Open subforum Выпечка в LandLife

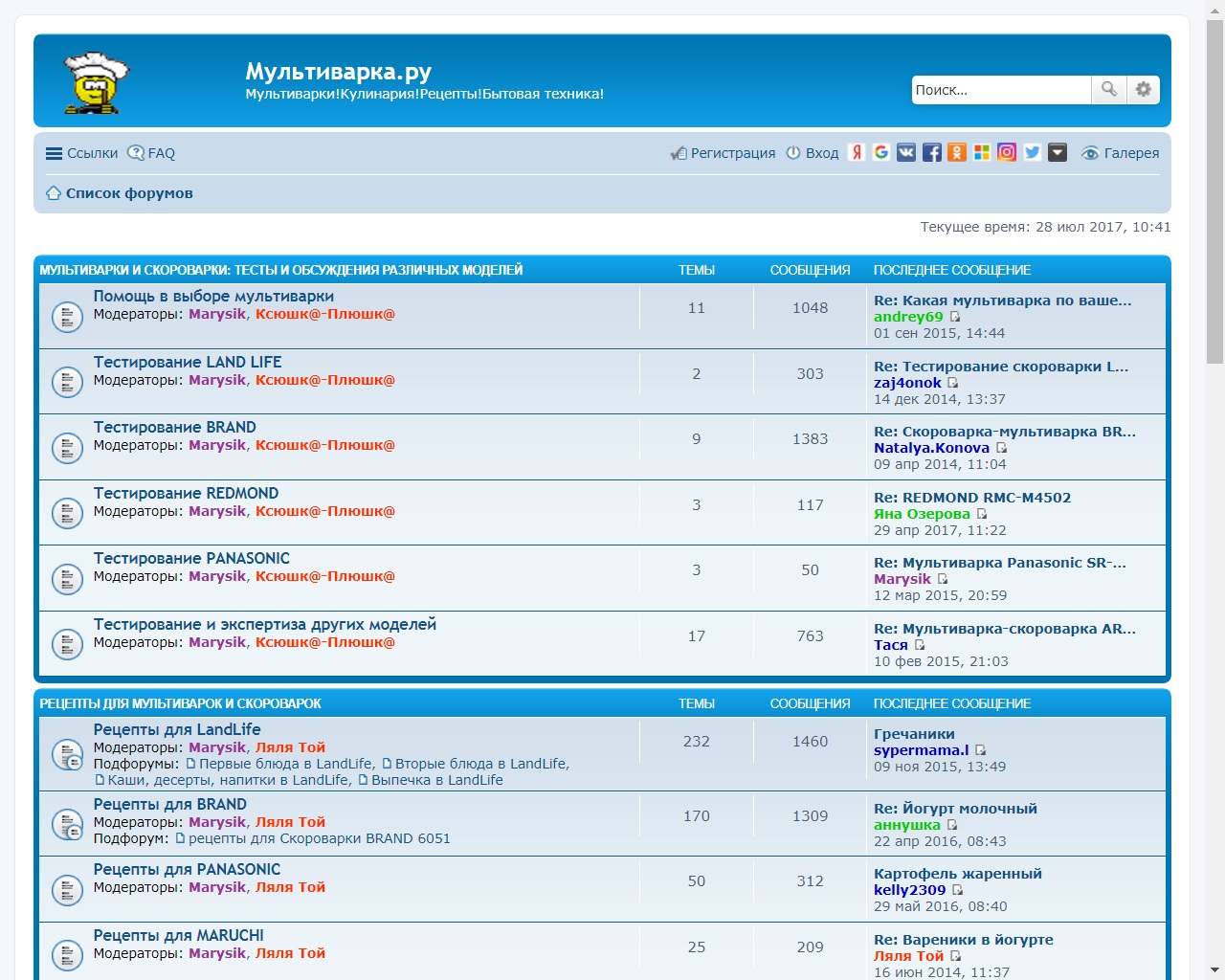tap(436, 780)
